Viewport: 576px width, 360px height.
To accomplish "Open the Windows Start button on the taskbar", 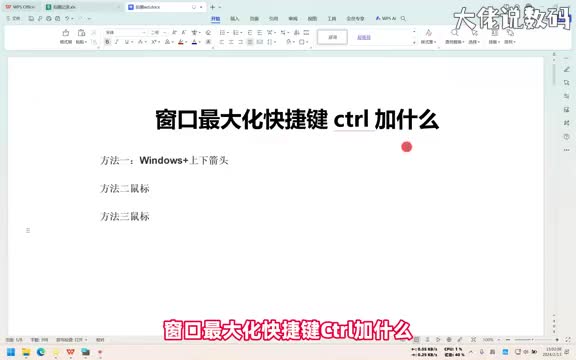I will pyautogui.click(x=11, y=352).
